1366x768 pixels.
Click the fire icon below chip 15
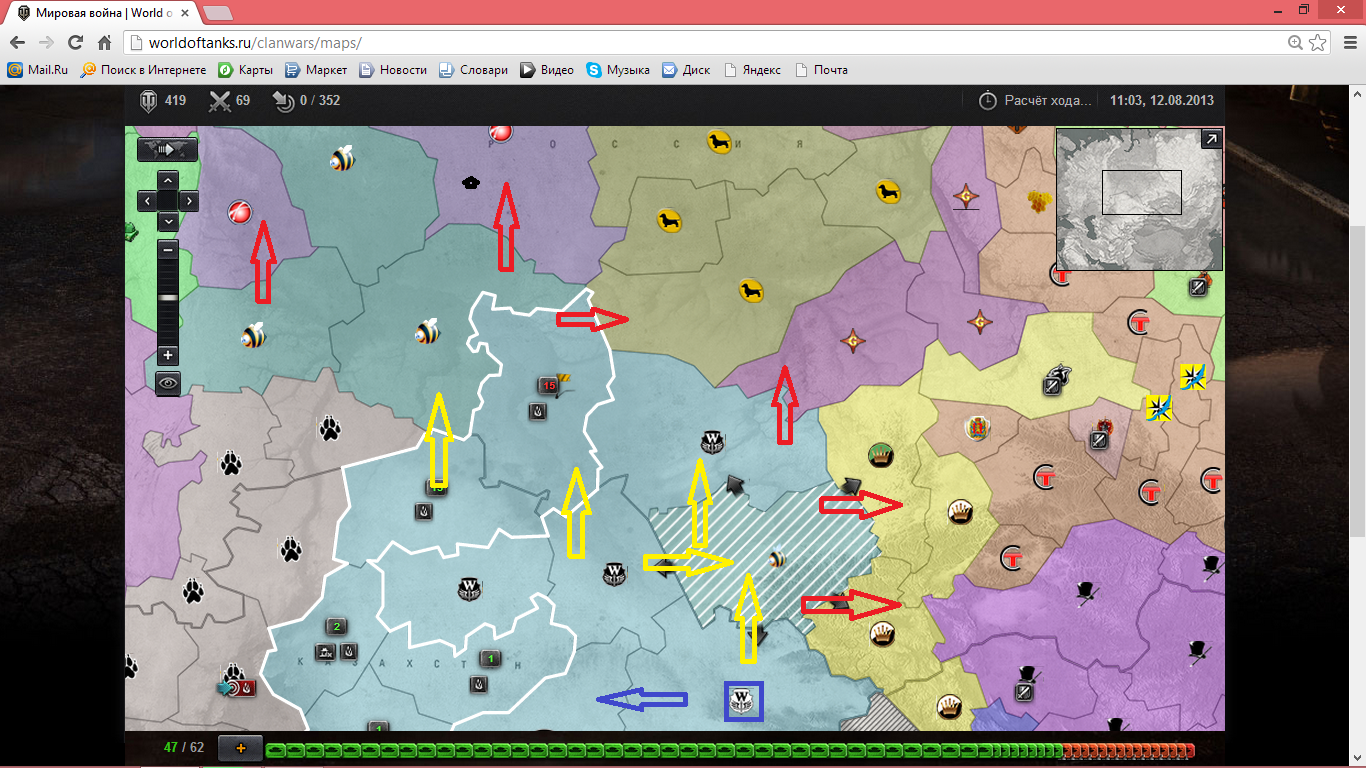538,410
